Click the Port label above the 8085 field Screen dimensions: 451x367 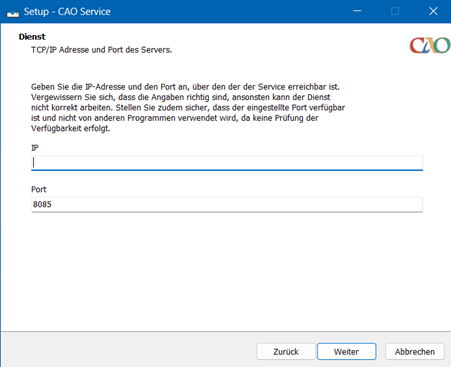[x=39, y=189]
